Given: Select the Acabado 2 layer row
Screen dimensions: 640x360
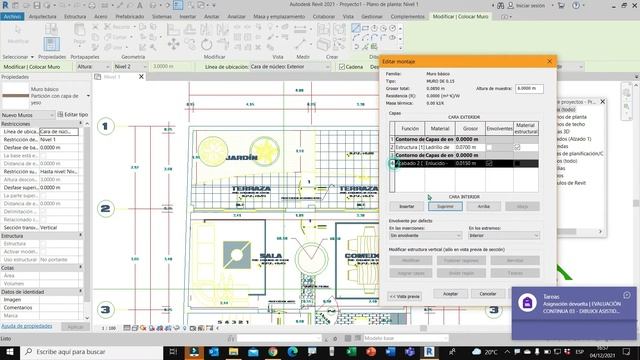Looking at the screenshot, I should [464, 163].
